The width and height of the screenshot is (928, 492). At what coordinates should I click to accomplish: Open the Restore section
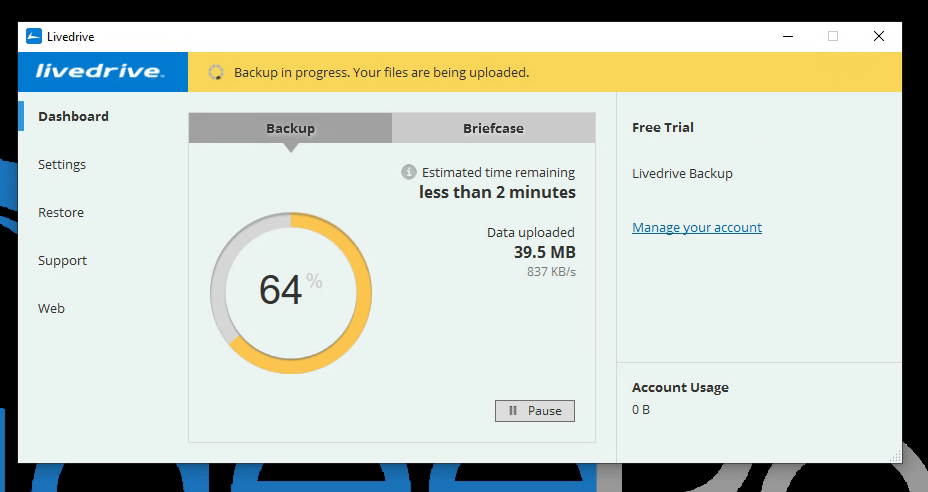(x=61, y=212)
